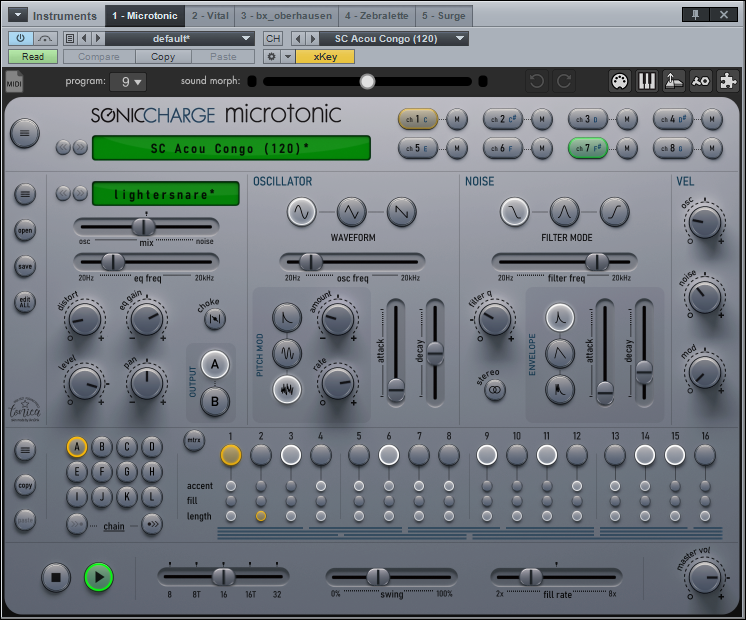746x620 pixels.
Task: Click the Copy preset button
Action: [x=163, y=57]
